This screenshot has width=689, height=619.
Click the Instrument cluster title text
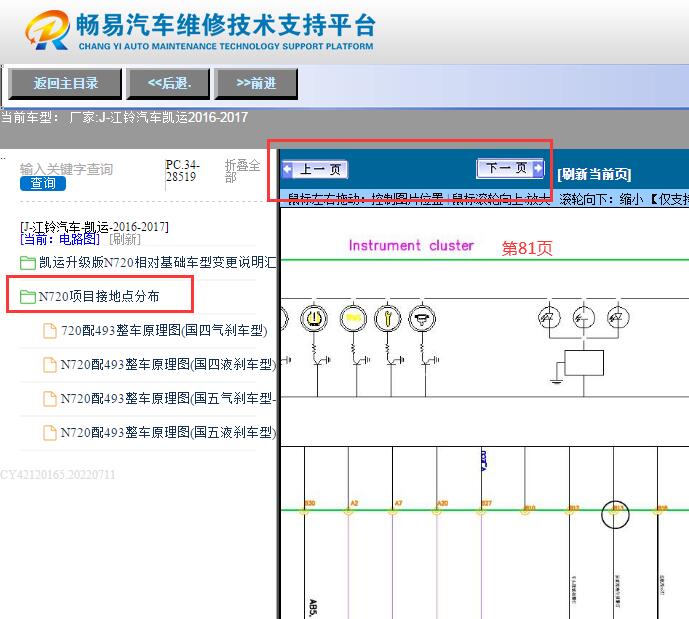(x=411, y=245)
